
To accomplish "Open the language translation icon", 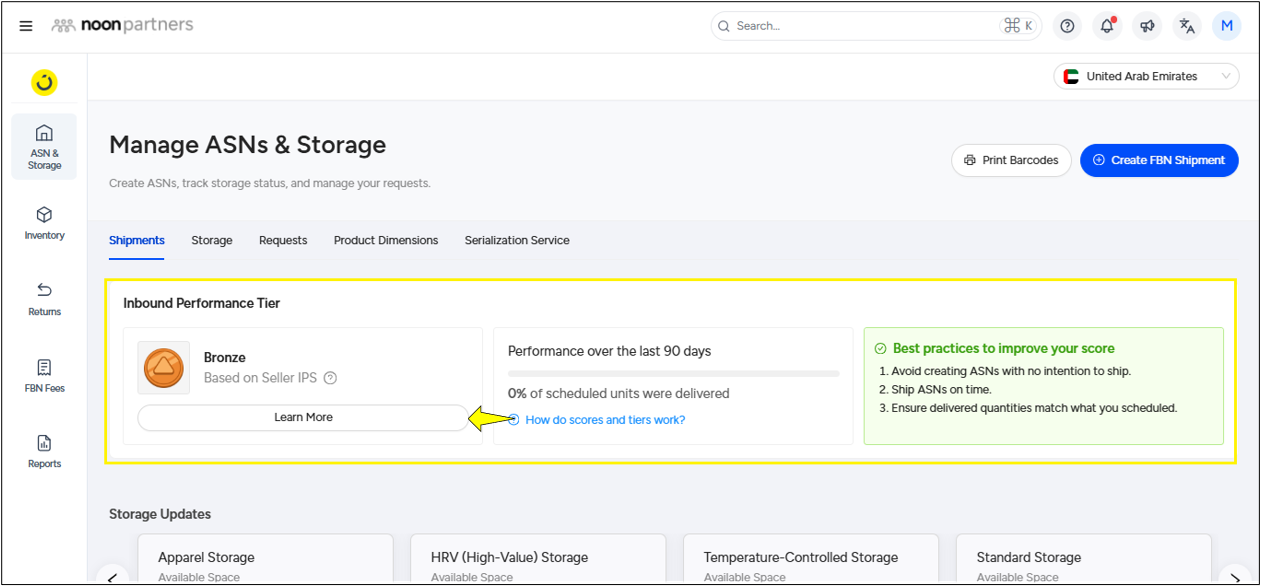I will click(1187, 26).
